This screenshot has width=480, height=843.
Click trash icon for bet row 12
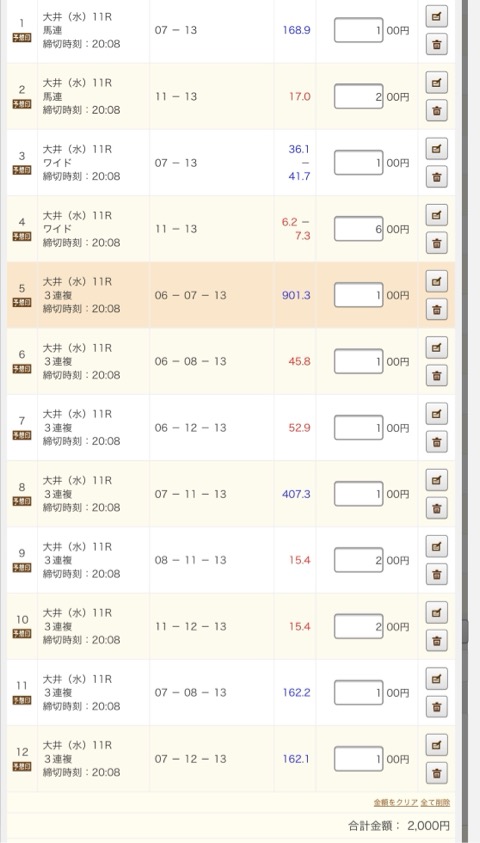click(x=436, y=773)
